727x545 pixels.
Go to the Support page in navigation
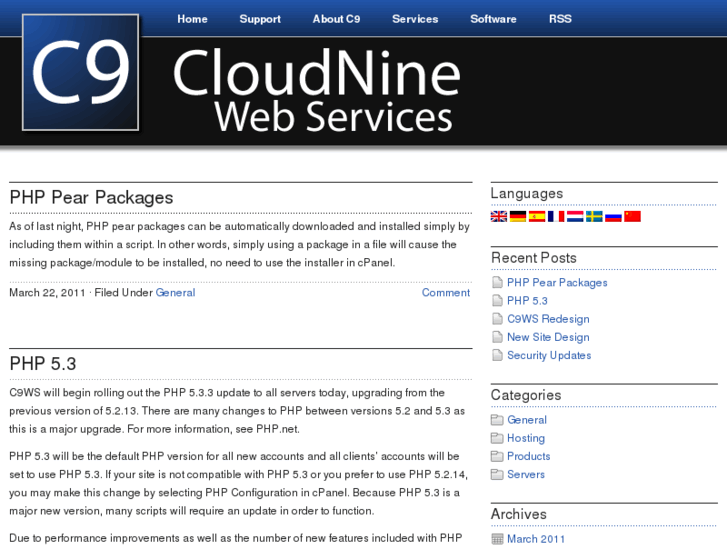[260, 19]
